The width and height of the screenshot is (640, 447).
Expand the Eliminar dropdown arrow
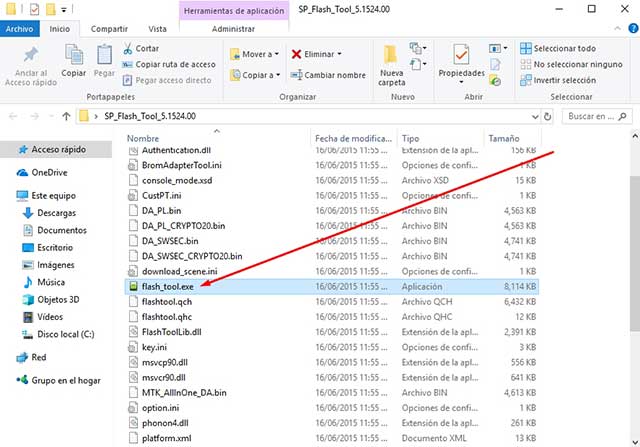[x=340, y=54]
